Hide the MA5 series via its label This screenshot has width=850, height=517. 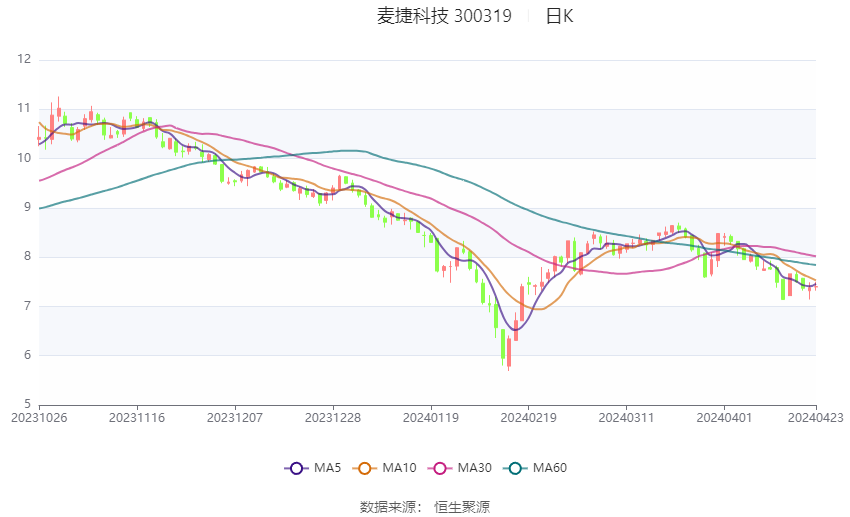(327, 468)
